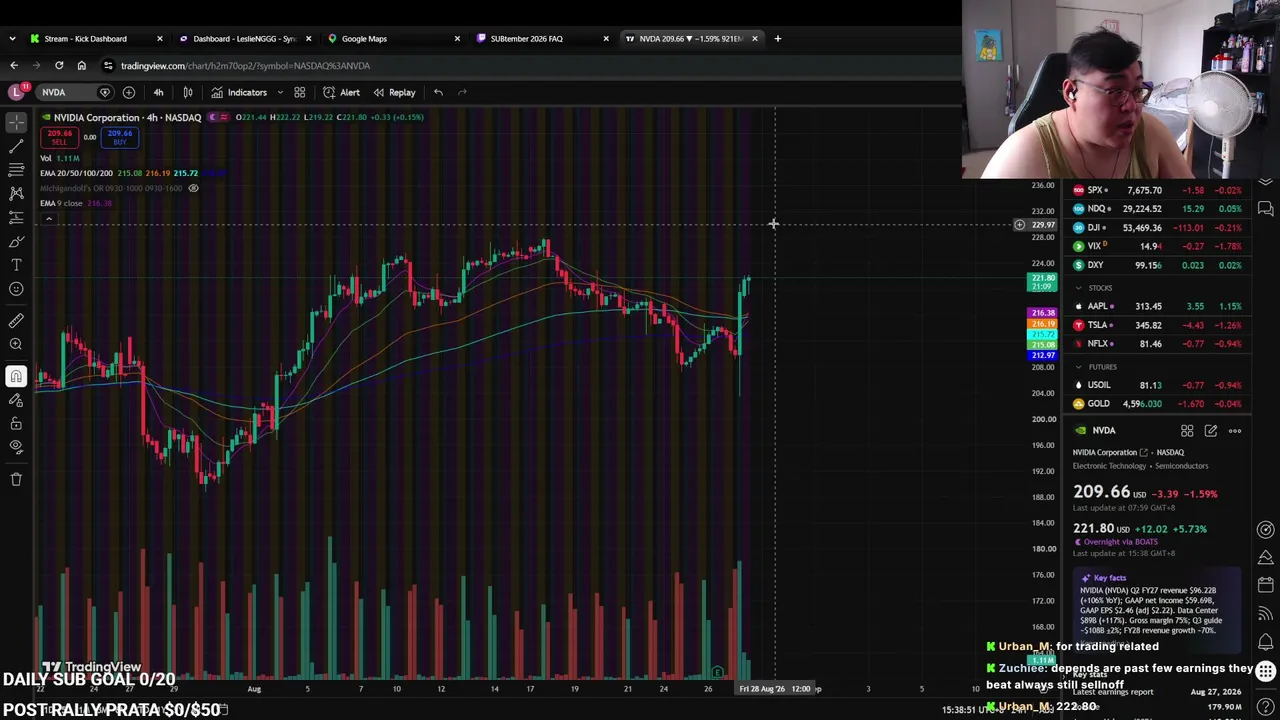Viewport: 1280px width, 720px height.
Task: Open the user profile menu avatar
Action: click(15, 92)
